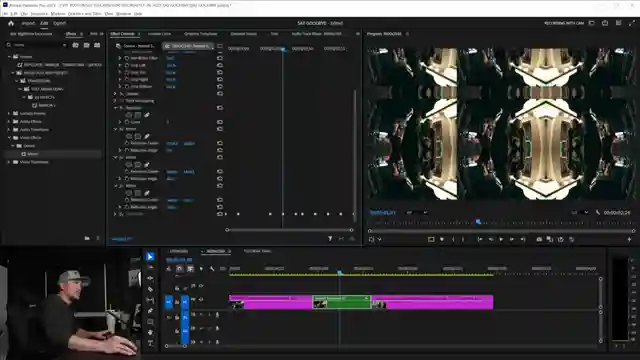Expand the Video Transitions folder

[9, 162]
